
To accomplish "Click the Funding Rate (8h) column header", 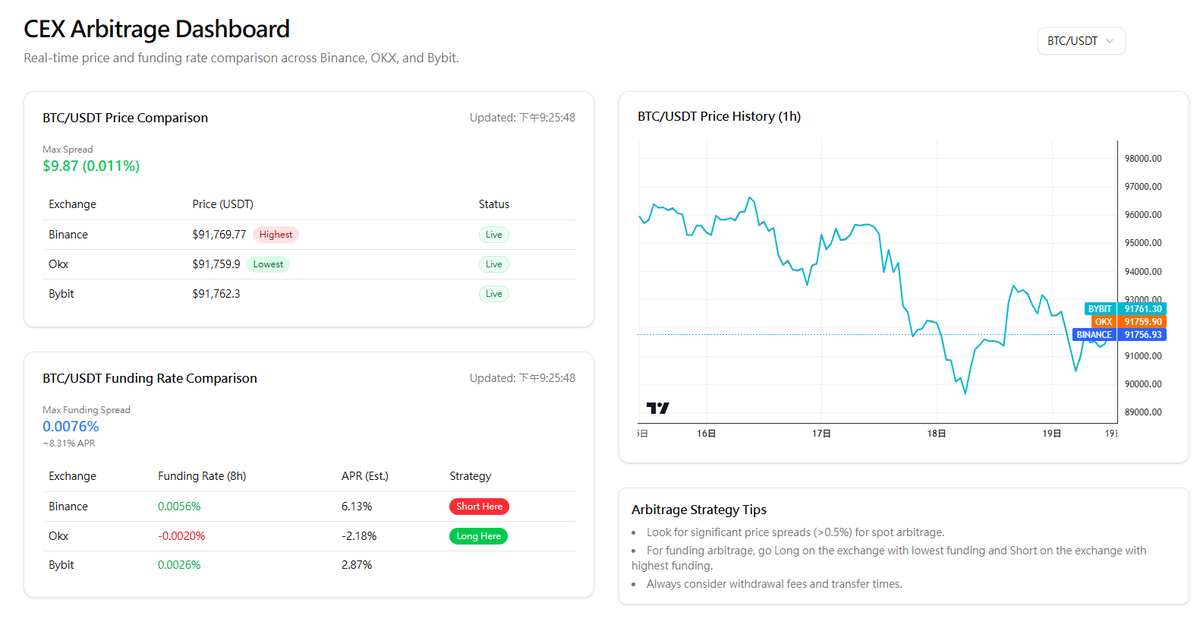I will (202, 476).
